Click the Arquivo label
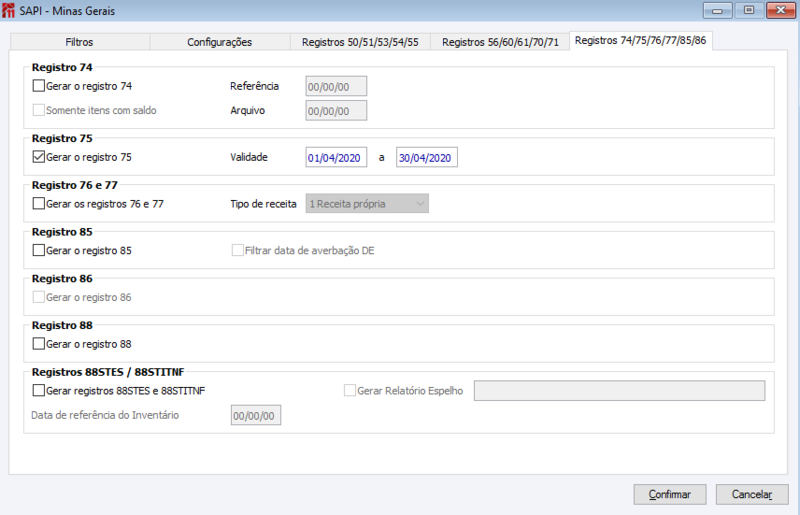The height and width of the screenshot is (515, 800). [247, 110]
